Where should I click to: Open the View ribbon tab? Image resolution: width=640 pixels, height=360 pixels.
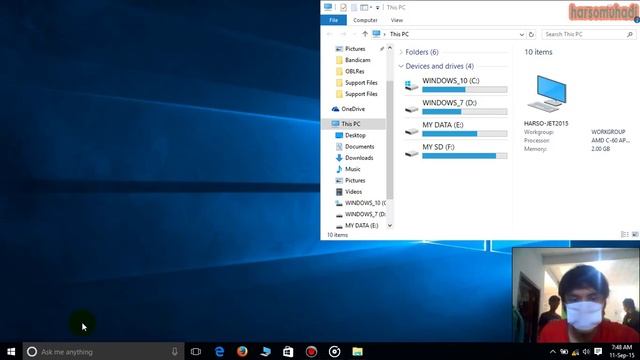tap(396, 20)
